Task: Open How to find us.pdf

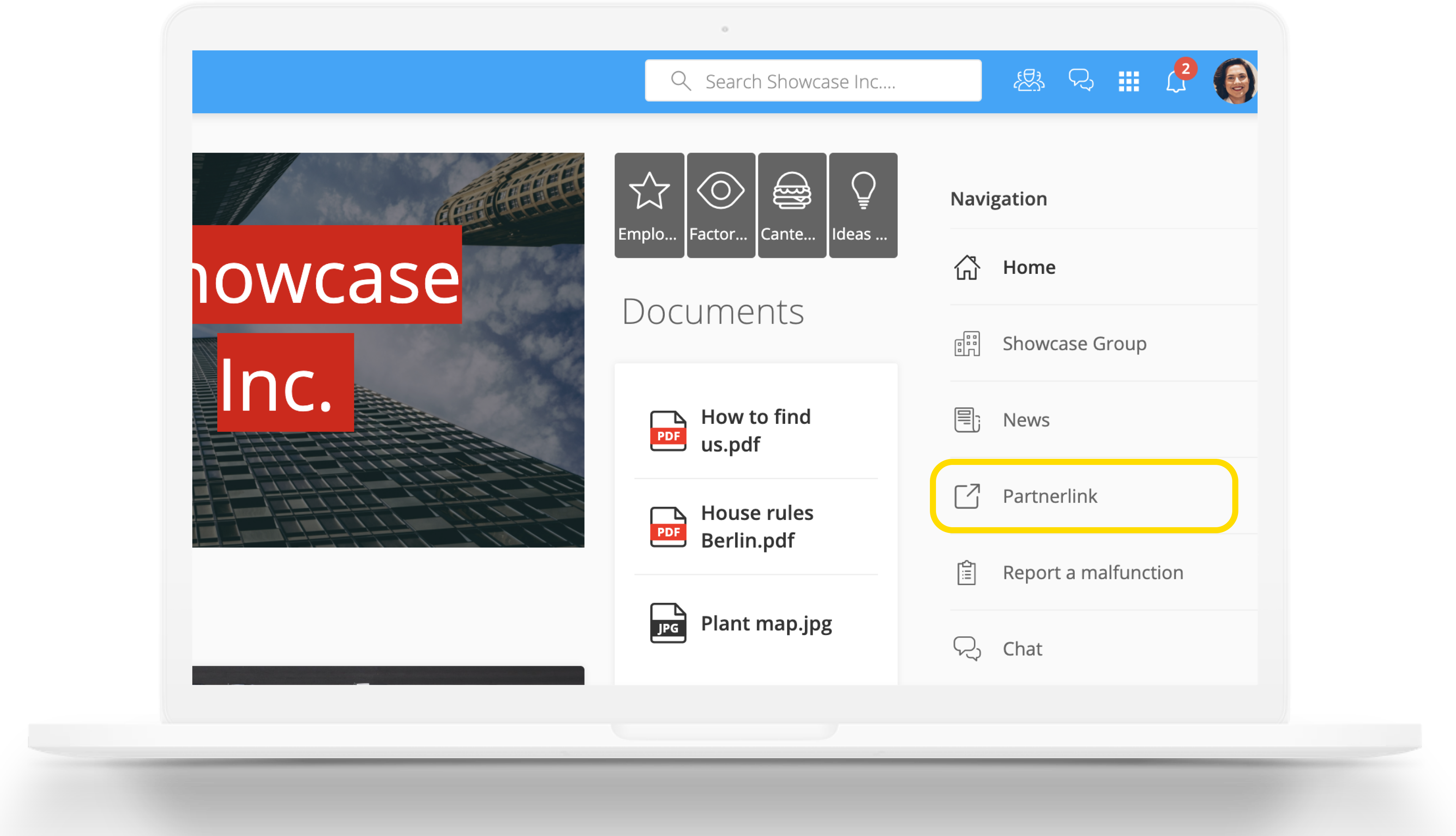Action: click(756, 431)
